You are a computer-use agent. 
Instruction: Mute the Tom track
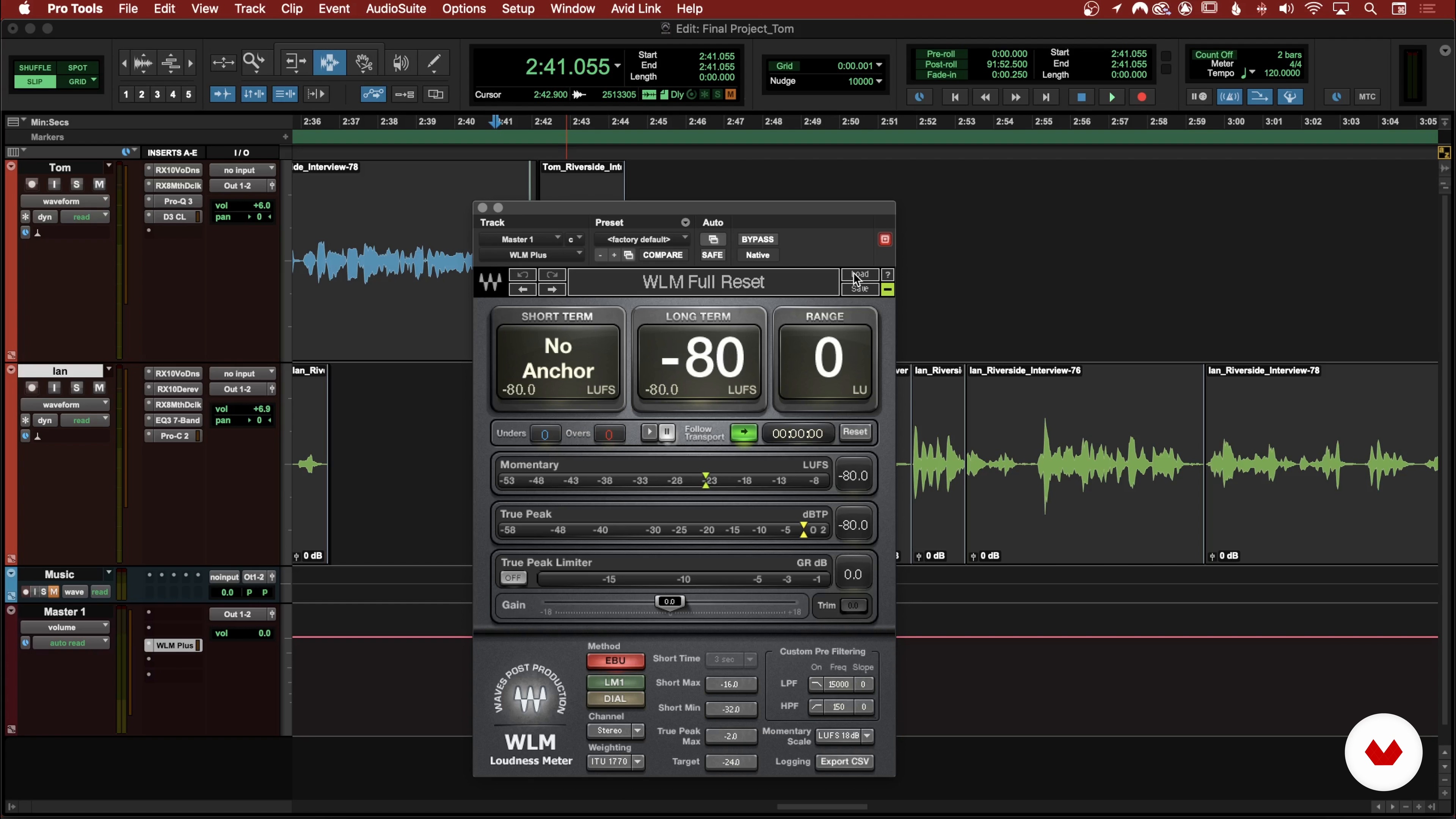click(99, 184)
